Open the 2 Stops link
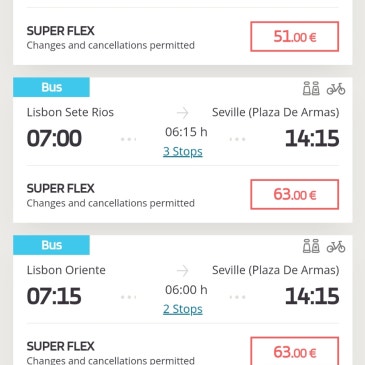 pos(183,309)
